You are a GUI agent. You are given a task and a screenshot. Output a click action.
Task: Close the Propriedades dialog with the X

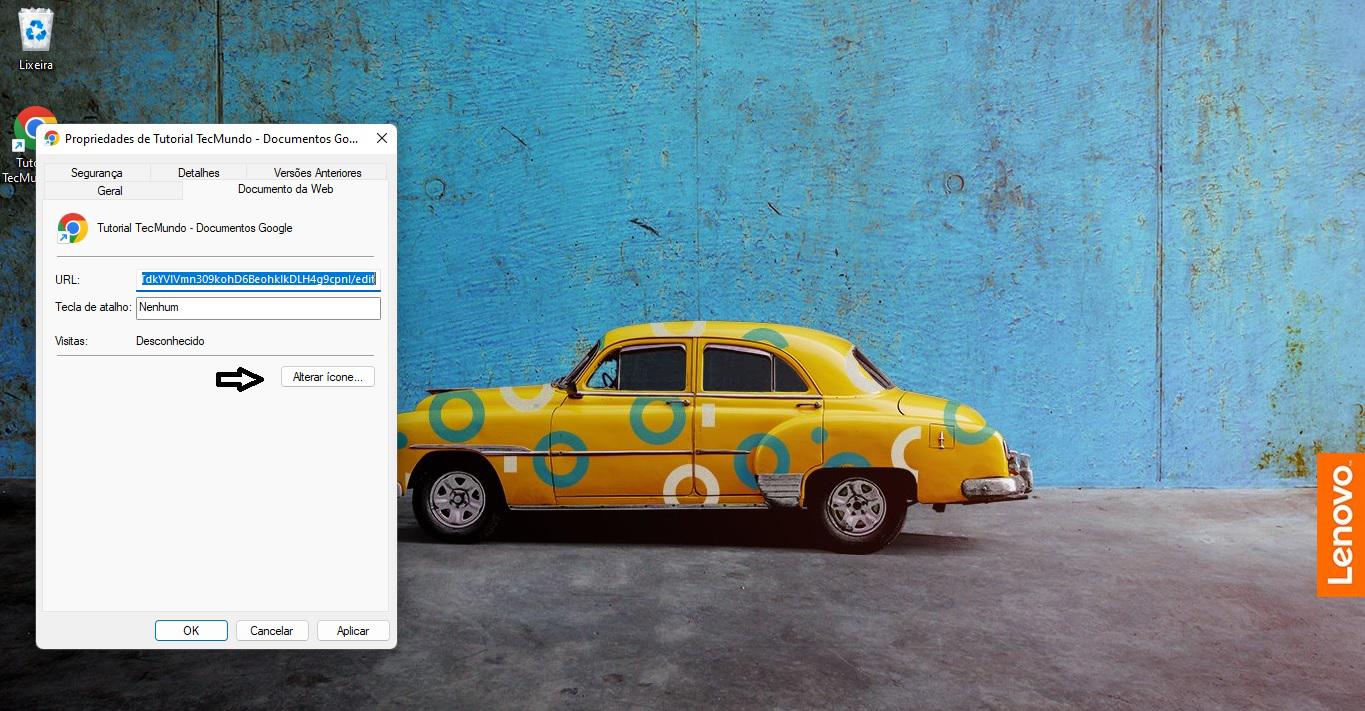[x=381, y=138]
